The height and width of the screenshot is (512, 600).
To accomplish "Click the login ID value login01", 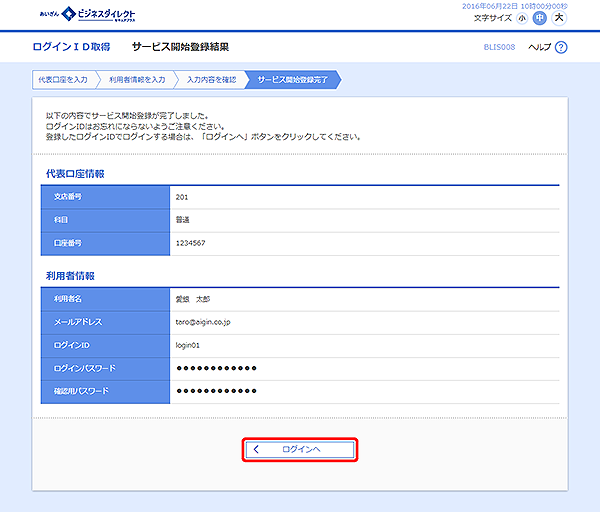I will [x=188, y=346].
